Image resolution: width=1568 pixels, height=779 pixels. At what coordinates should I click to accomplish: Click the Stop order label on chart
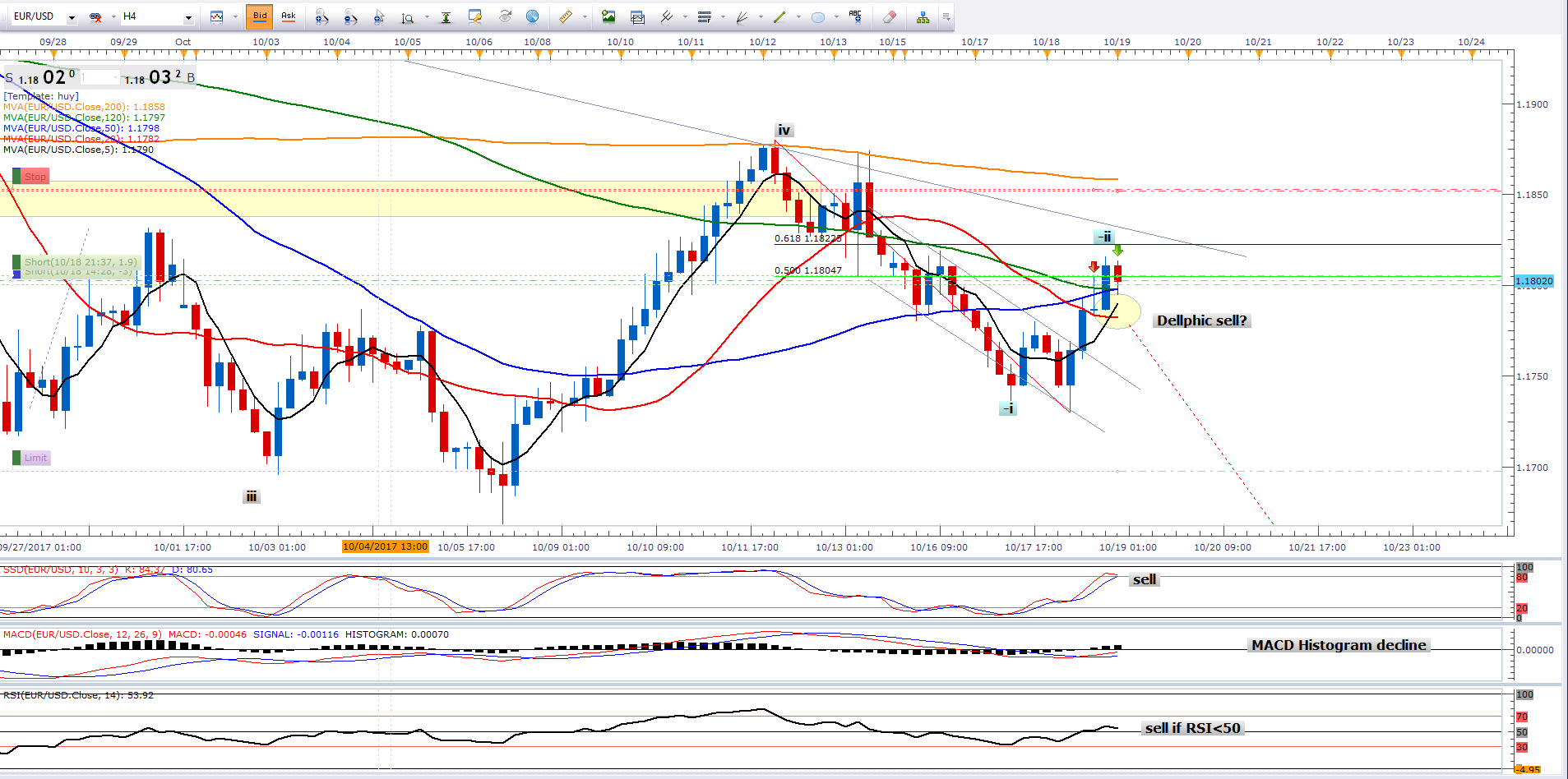click(35, 177)
